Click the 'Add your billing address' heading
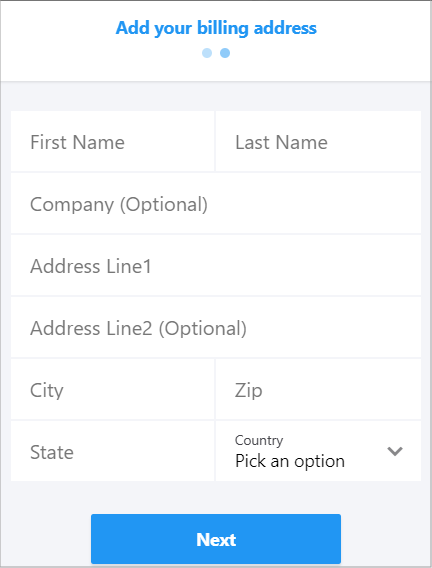432x568 pixels. pos(216,28)
